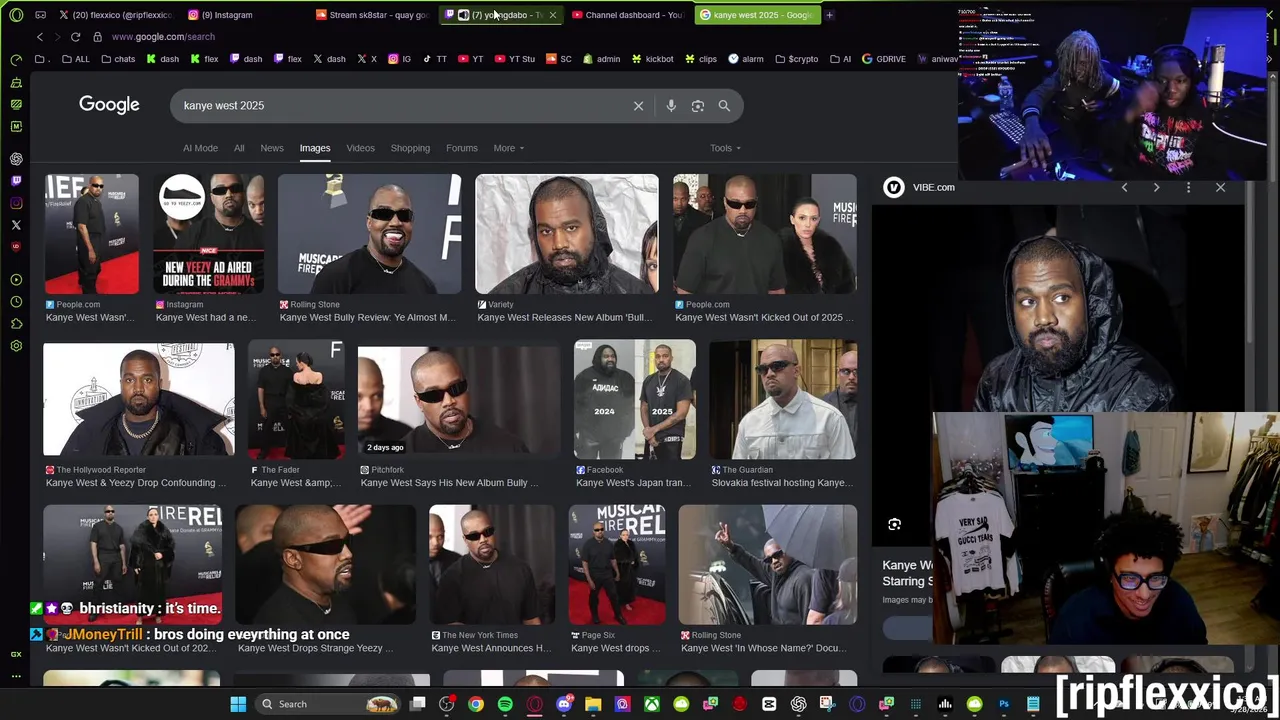Open the clips bookmark
1280x720 pixels.
(701, 59)
